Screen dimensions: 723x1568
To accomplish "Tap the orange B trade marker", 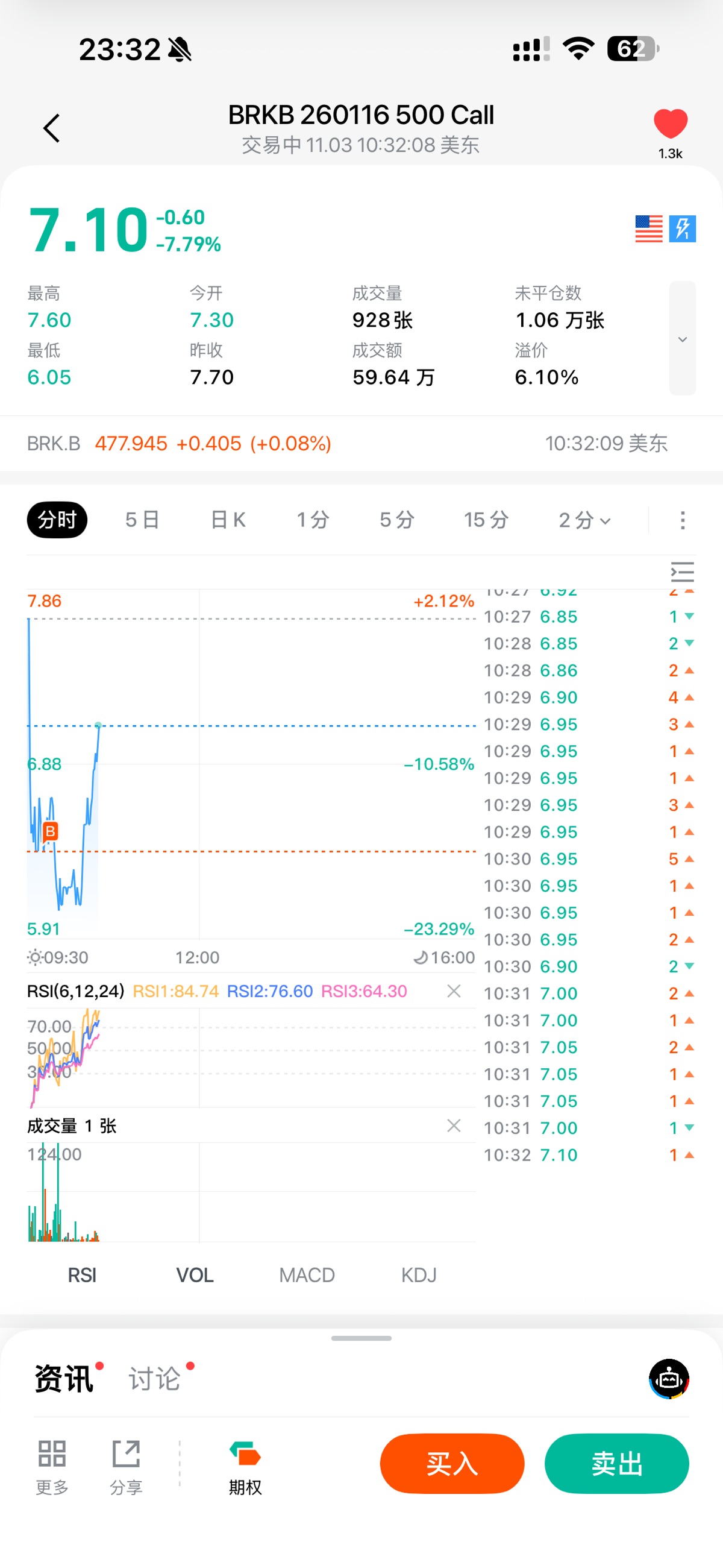I will pyautogui.click(x=50, y=831).
